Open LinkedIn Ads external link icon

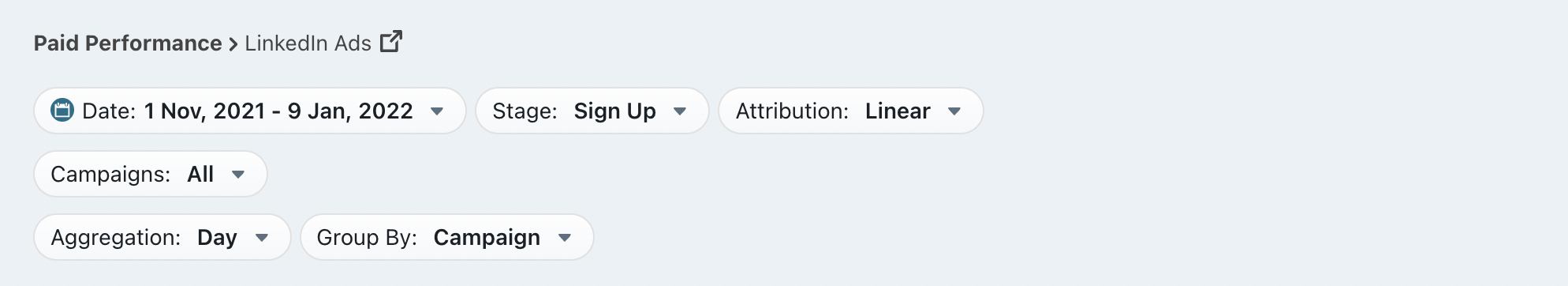391,41
